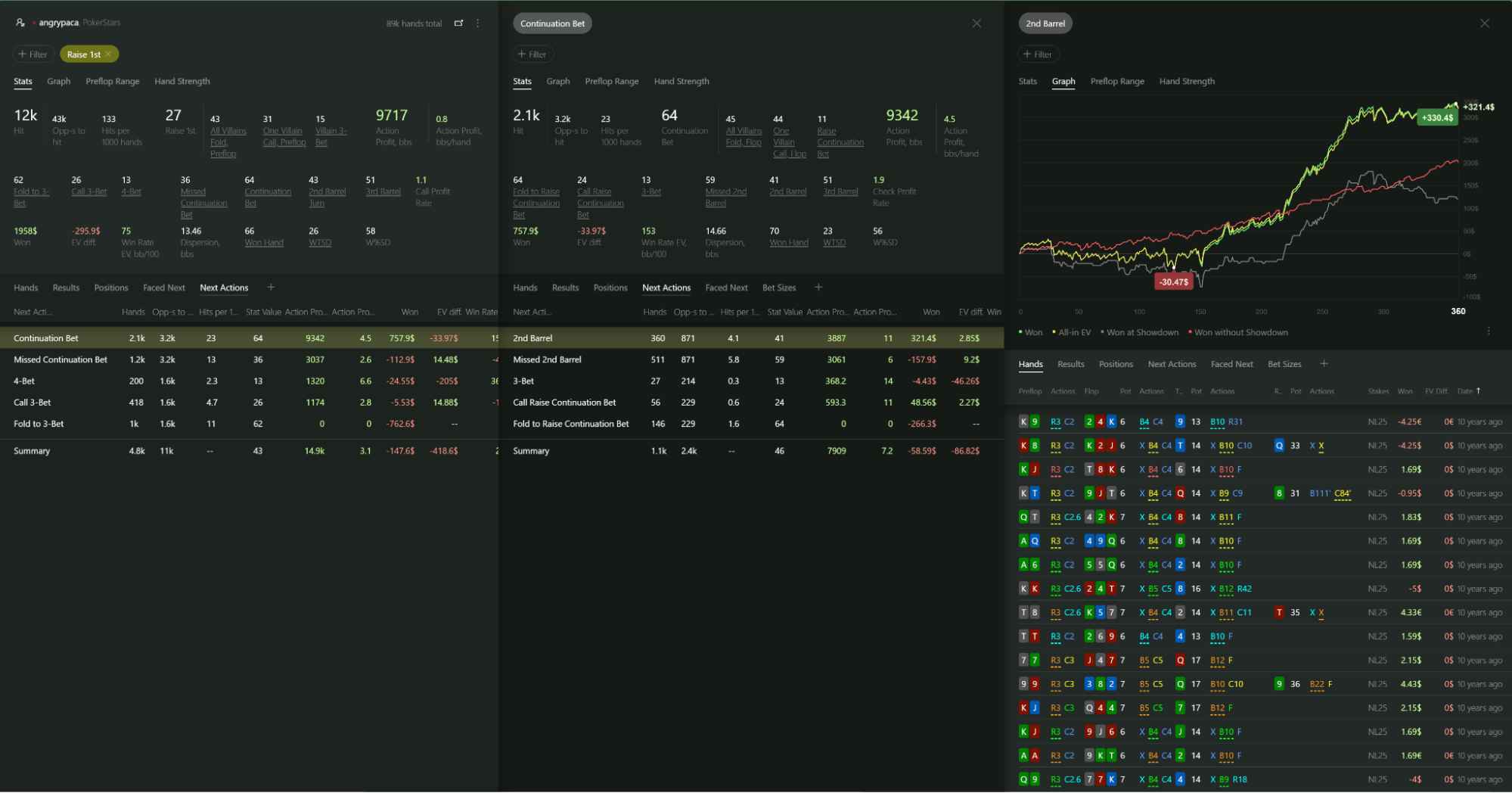1512x793 pixels.
Task: Click the player profile icon beside angrypaca
Action: [20, 23]
